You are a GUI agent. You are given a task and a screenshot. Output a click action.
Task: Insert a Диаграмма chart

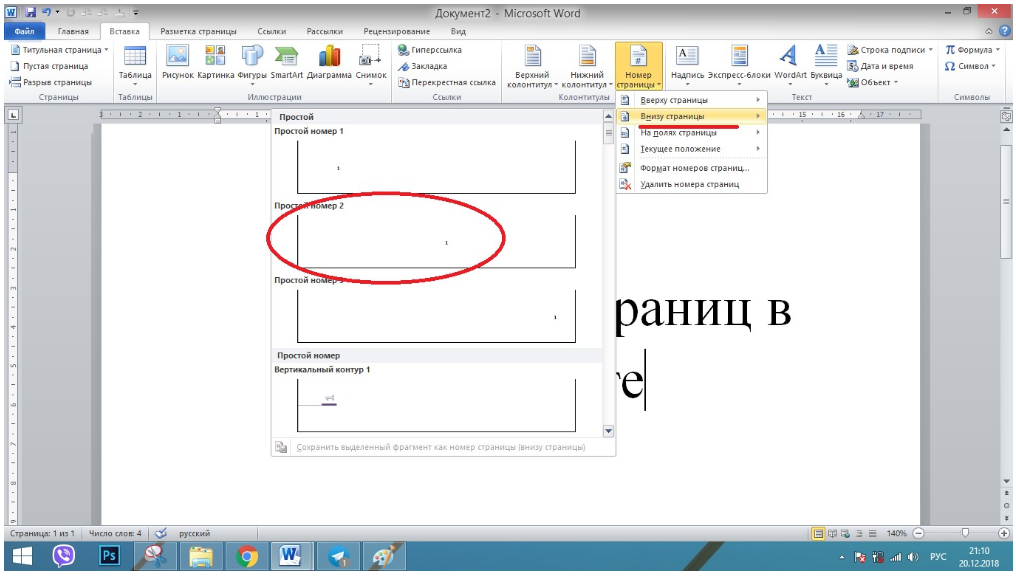[x=329, y=63]
